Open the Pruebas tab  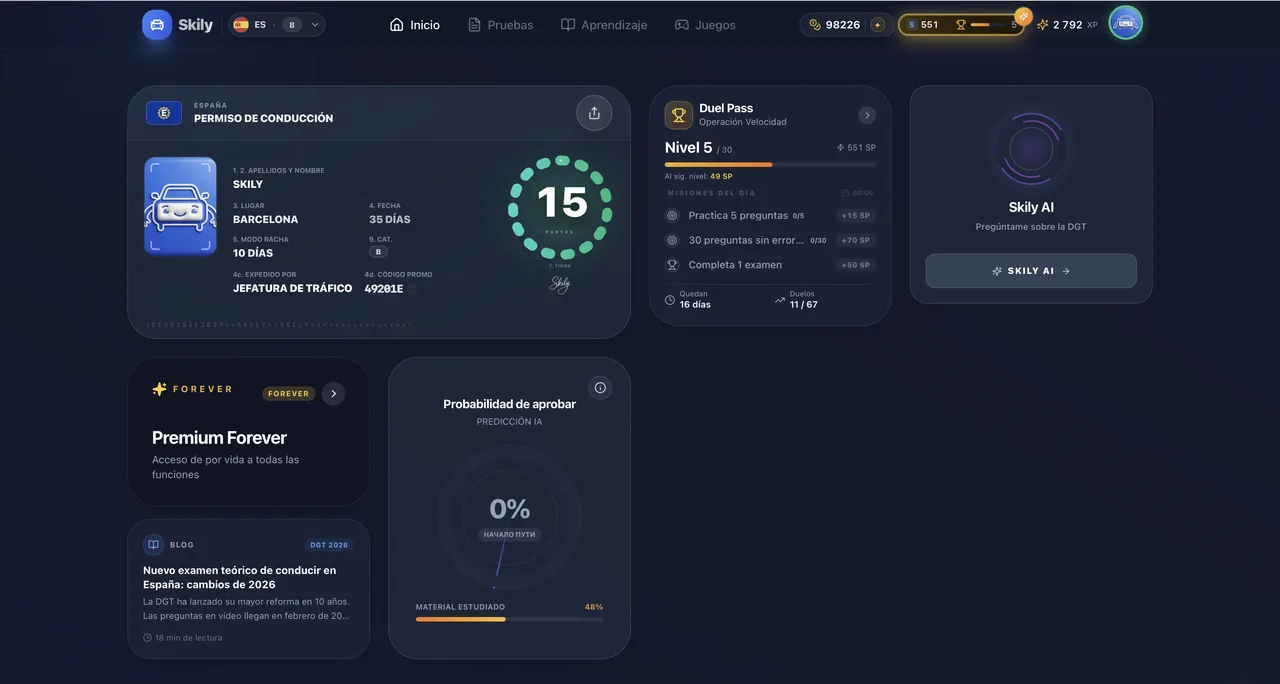(x=501, y=25)
